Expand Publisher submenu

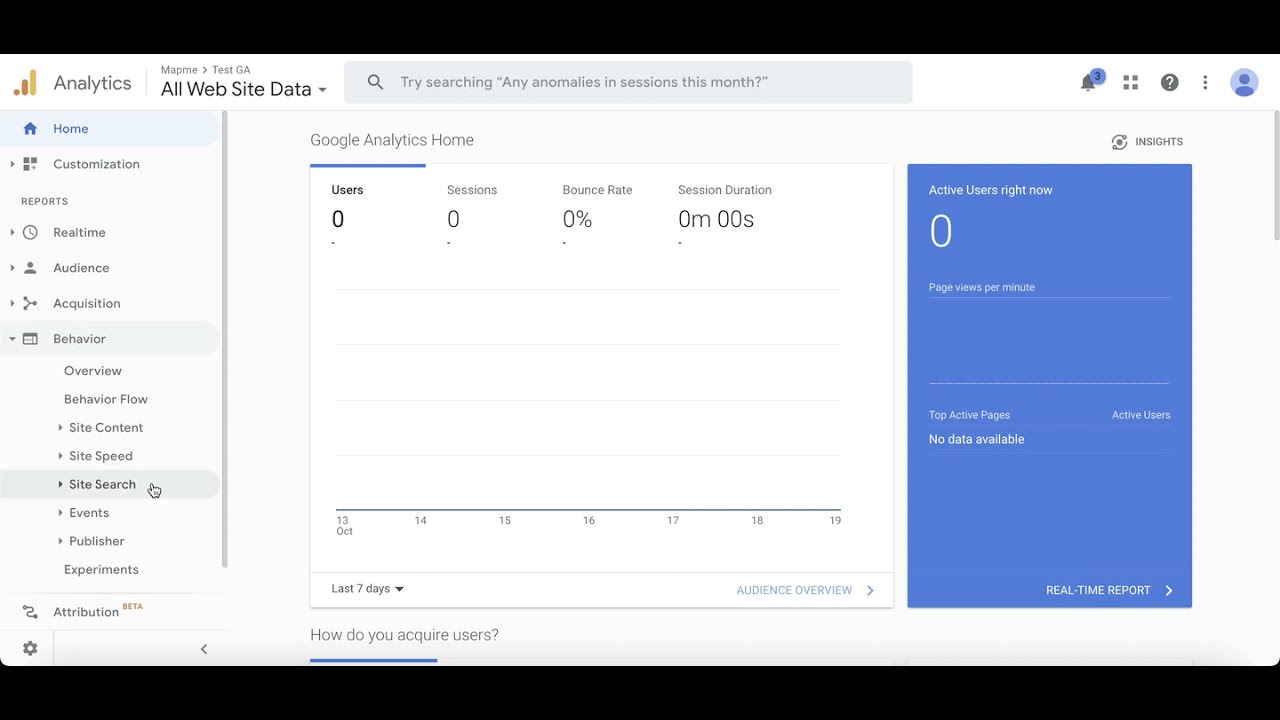[x=60, y=541]
